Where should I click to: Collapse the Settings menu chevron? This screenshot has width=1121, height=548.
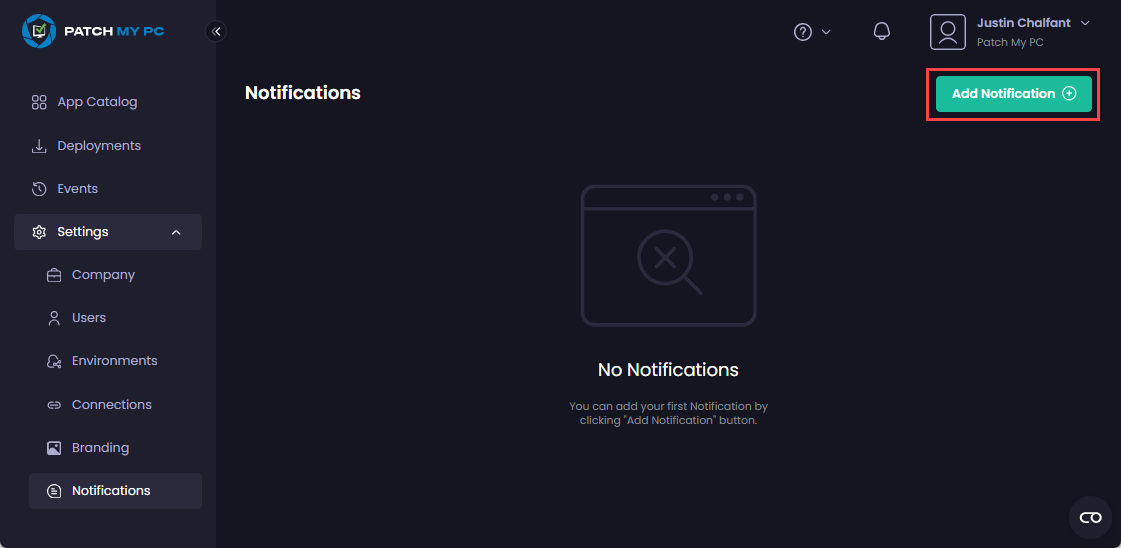coord(176,232)
